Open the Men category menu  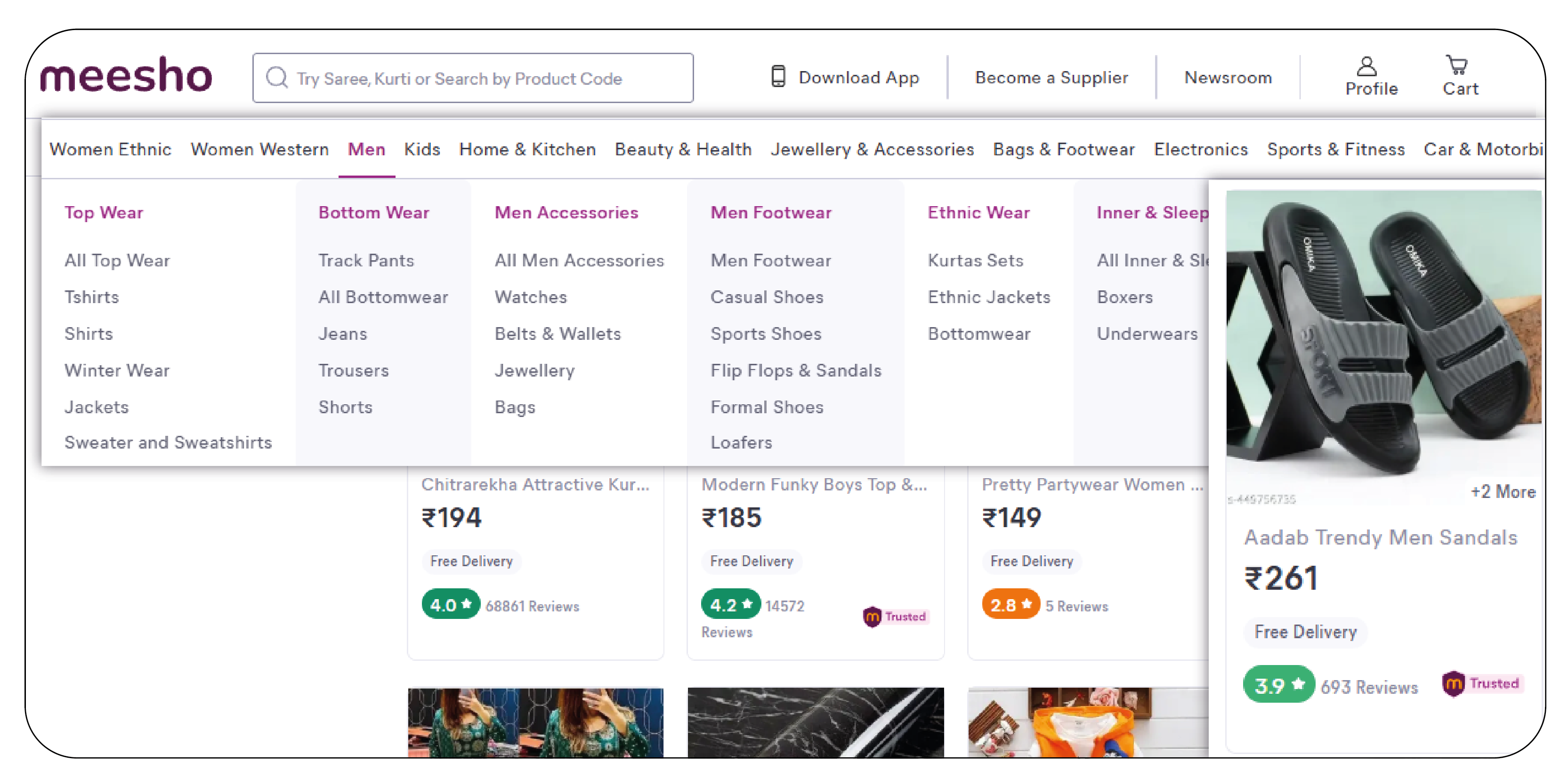(x=366, y=149)
